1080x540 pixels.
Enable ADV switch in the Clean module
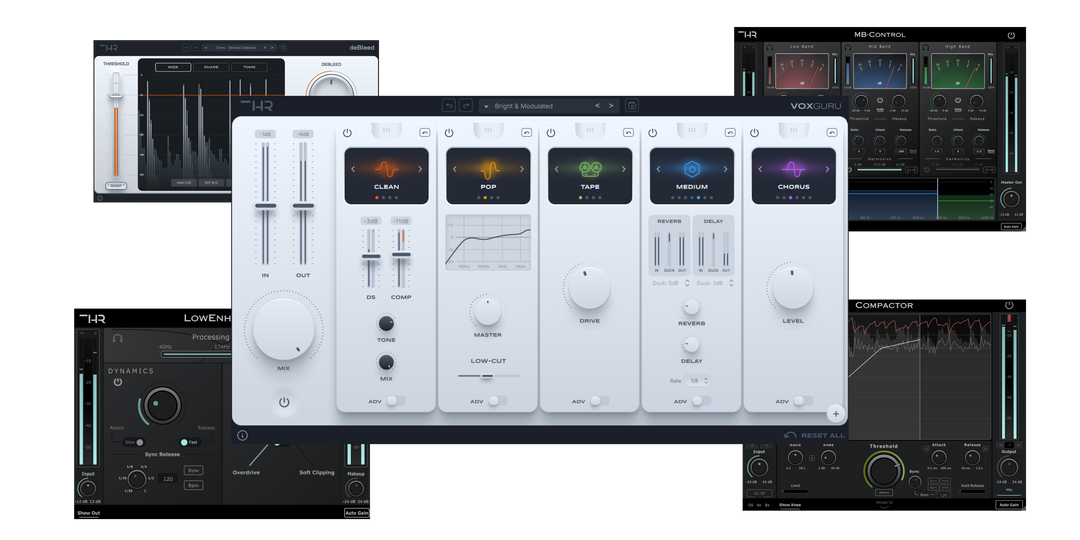click(395, 401)
